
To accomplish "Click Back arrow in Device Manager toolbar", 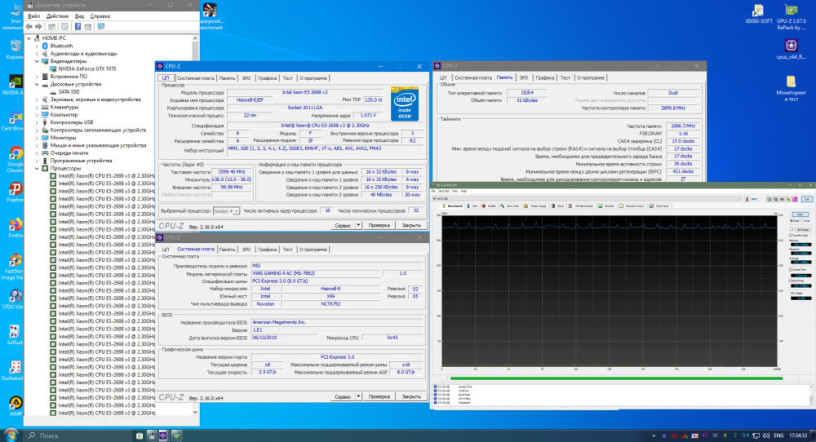I will coord(29,27).
